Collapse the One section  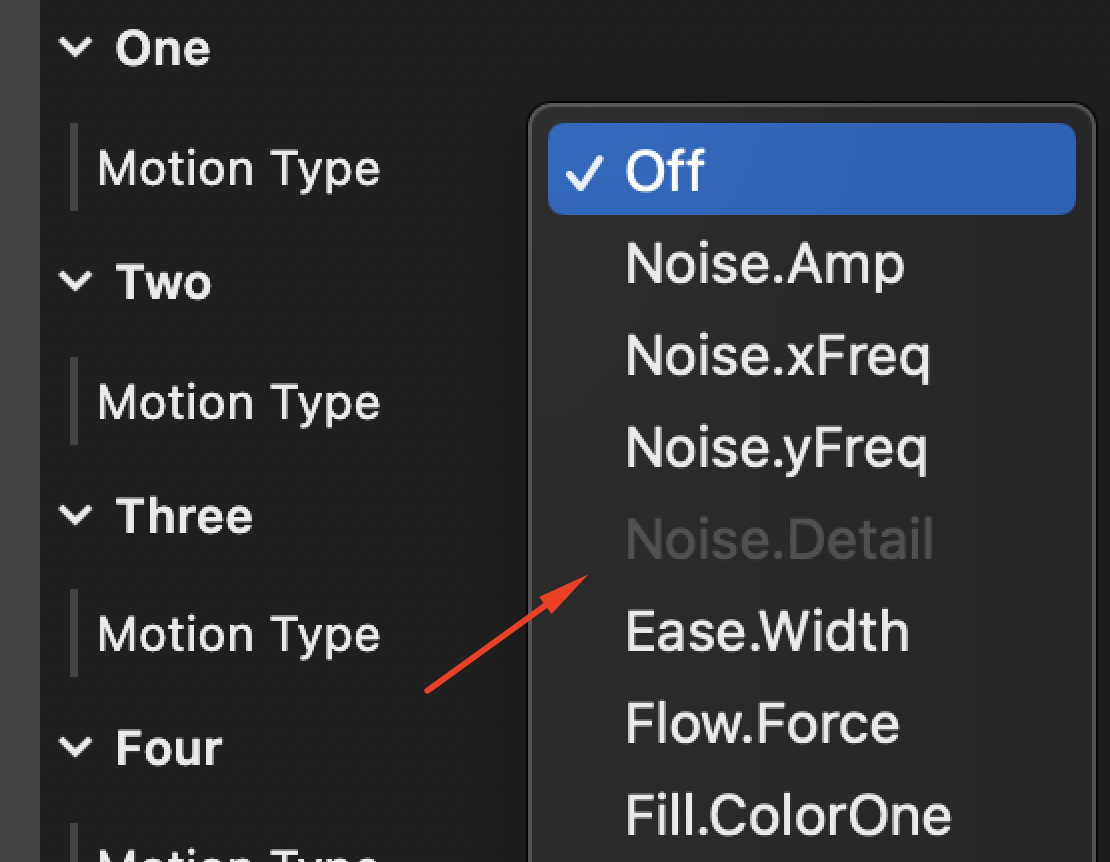tap(77, 47)
